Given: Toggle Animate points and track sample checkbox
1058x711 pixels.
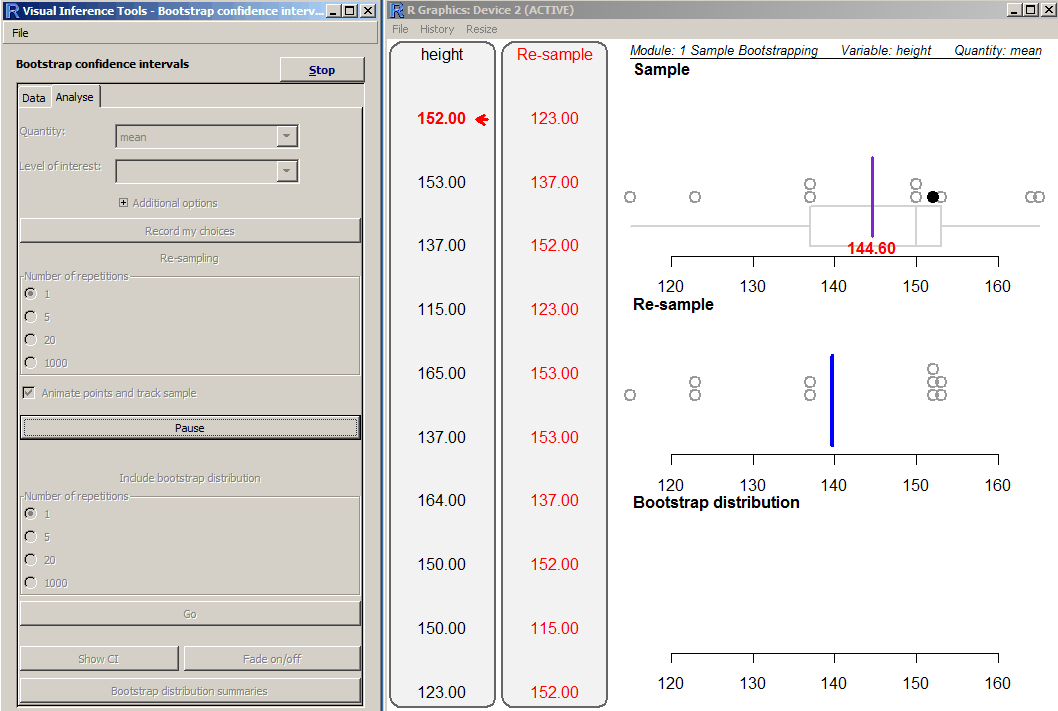Looking at the screenshot, I should click(29, 393).
